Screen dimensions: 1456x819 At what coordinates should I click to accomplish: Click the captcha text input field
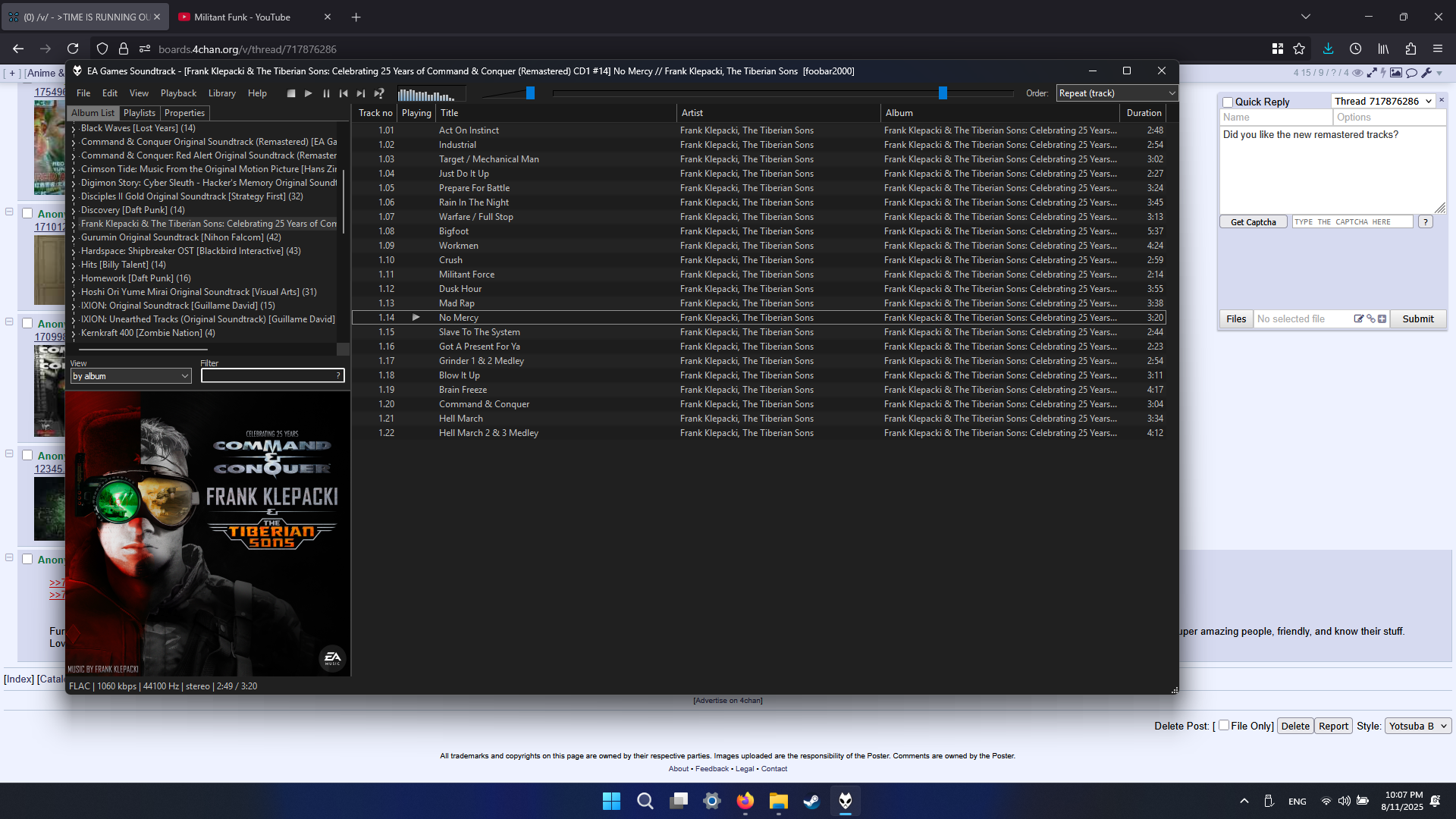tap(1353, 222)
